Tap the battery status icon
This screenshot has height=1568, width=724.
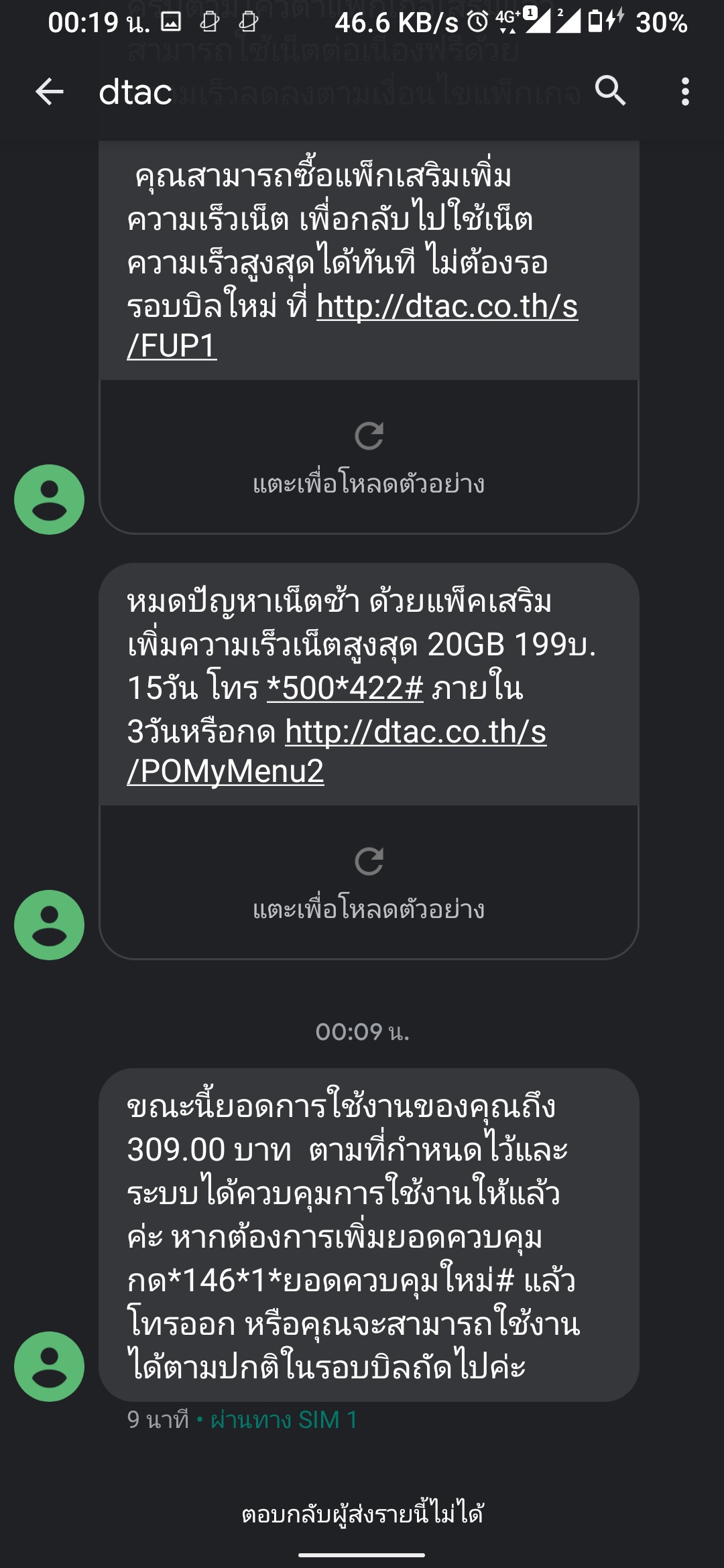point(595,22)
